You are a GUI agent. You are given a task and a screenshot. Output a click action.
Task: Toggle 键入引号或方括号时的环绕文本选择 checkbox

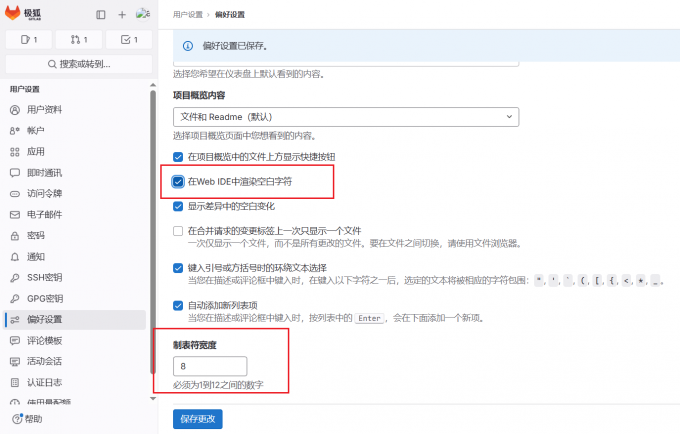(x=178, y=268)
